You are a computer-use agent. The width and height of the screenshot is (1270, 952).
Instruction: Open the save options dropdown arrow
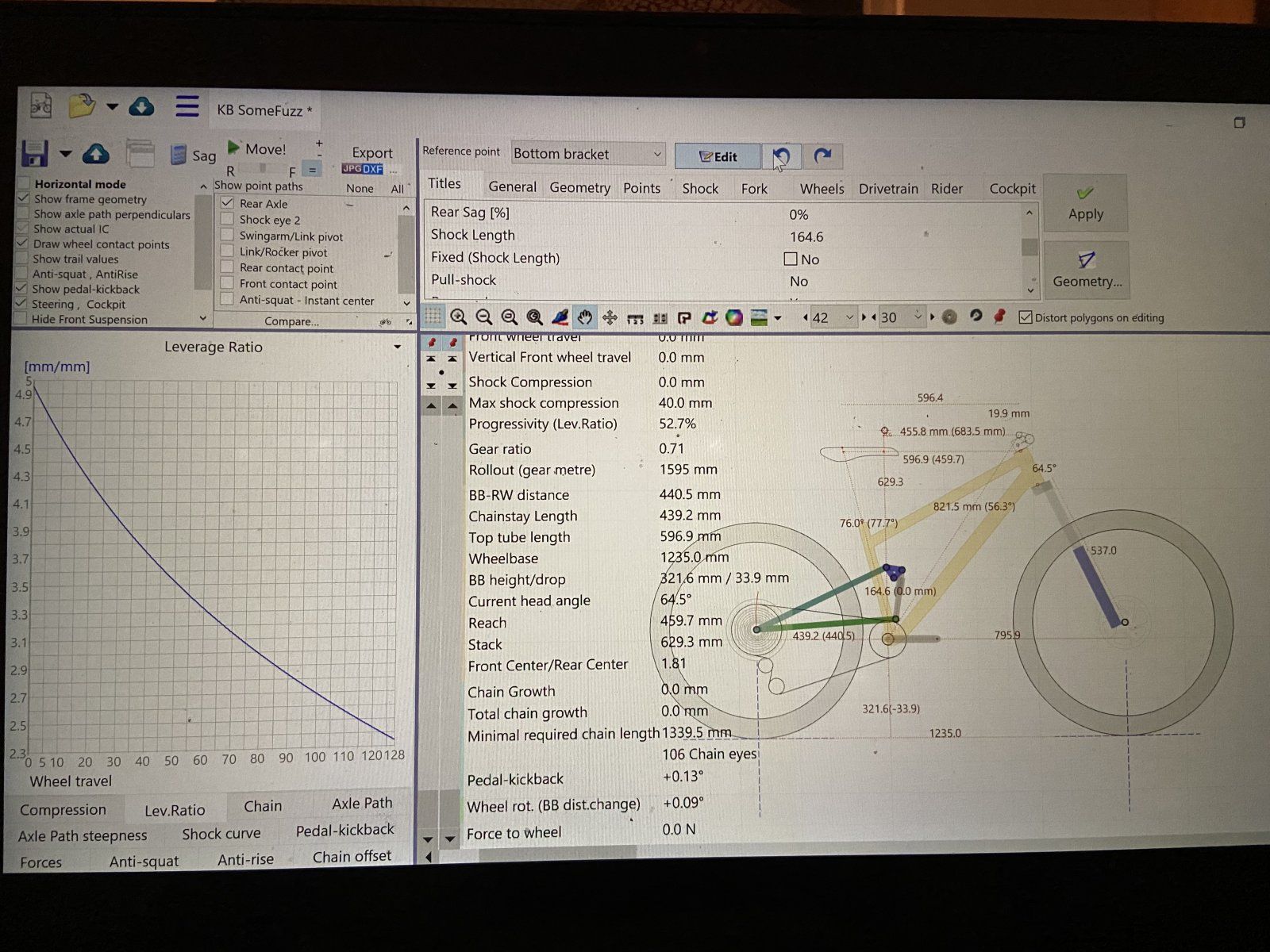(x=65, y=153)
